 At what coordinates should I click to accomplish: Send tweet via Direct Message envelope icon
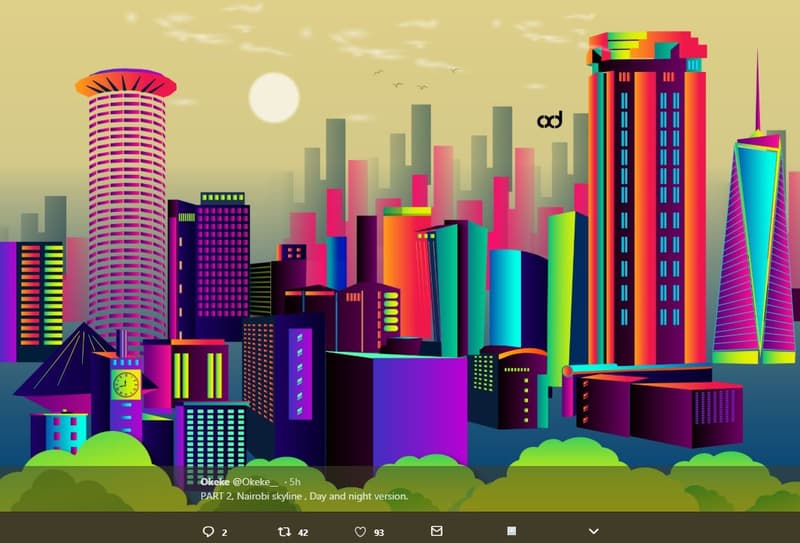(437, 531)
